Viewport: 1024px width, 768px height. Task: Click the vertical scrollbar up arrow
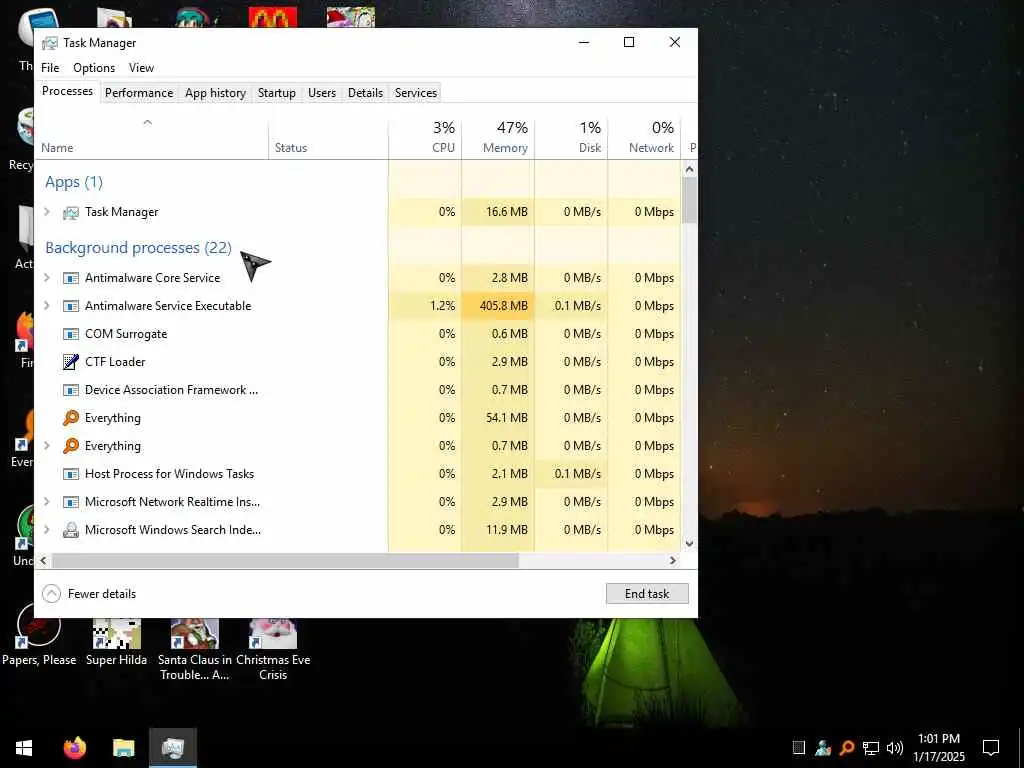[689, 170]
